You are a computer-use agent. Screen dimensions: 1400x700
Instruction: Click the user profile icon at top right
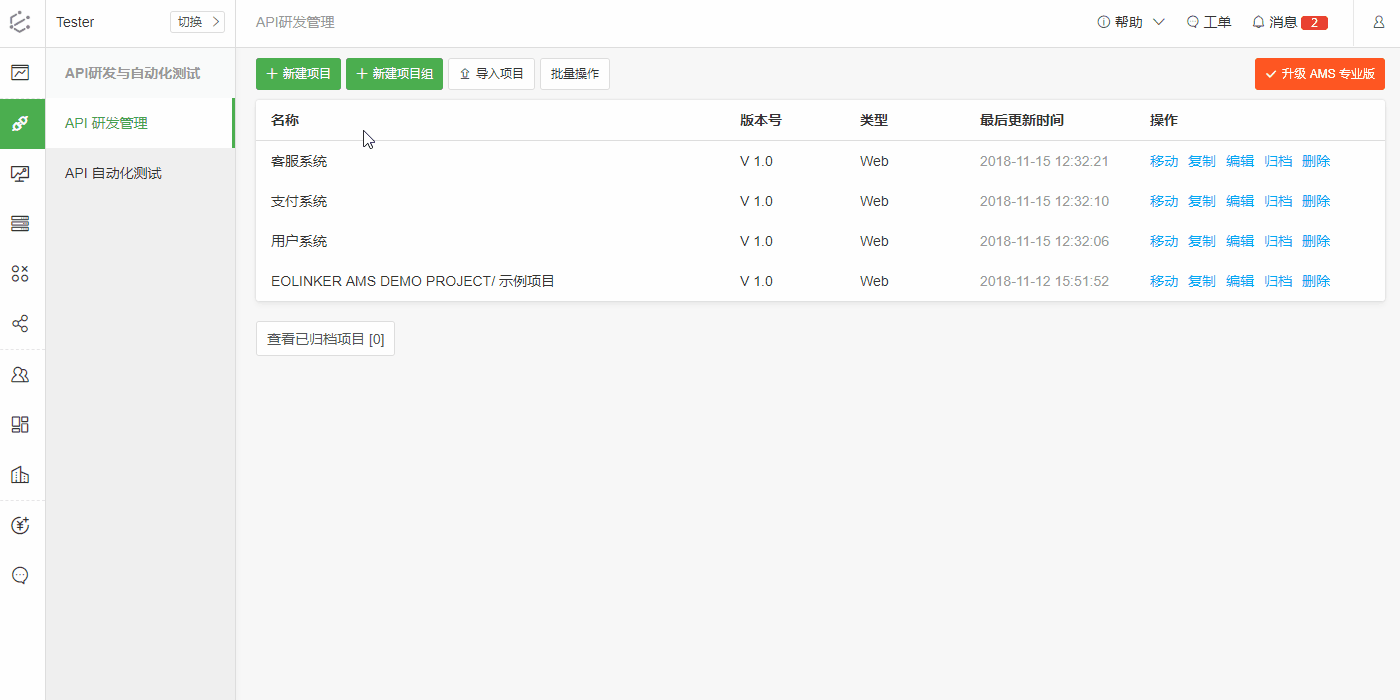1378,22
